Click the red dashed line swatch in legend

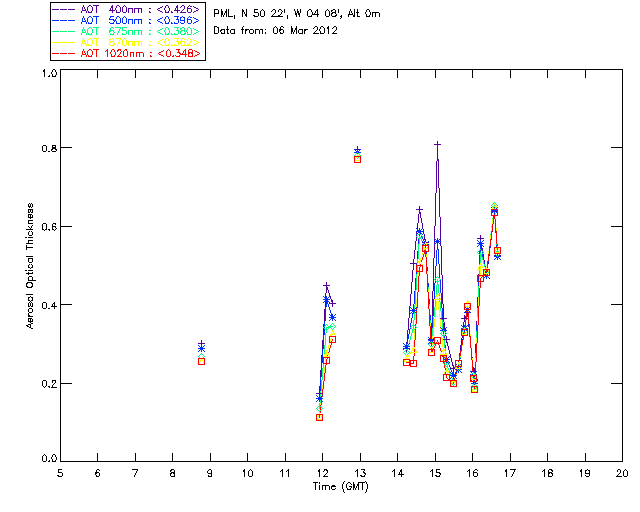[x=66, y=53]
